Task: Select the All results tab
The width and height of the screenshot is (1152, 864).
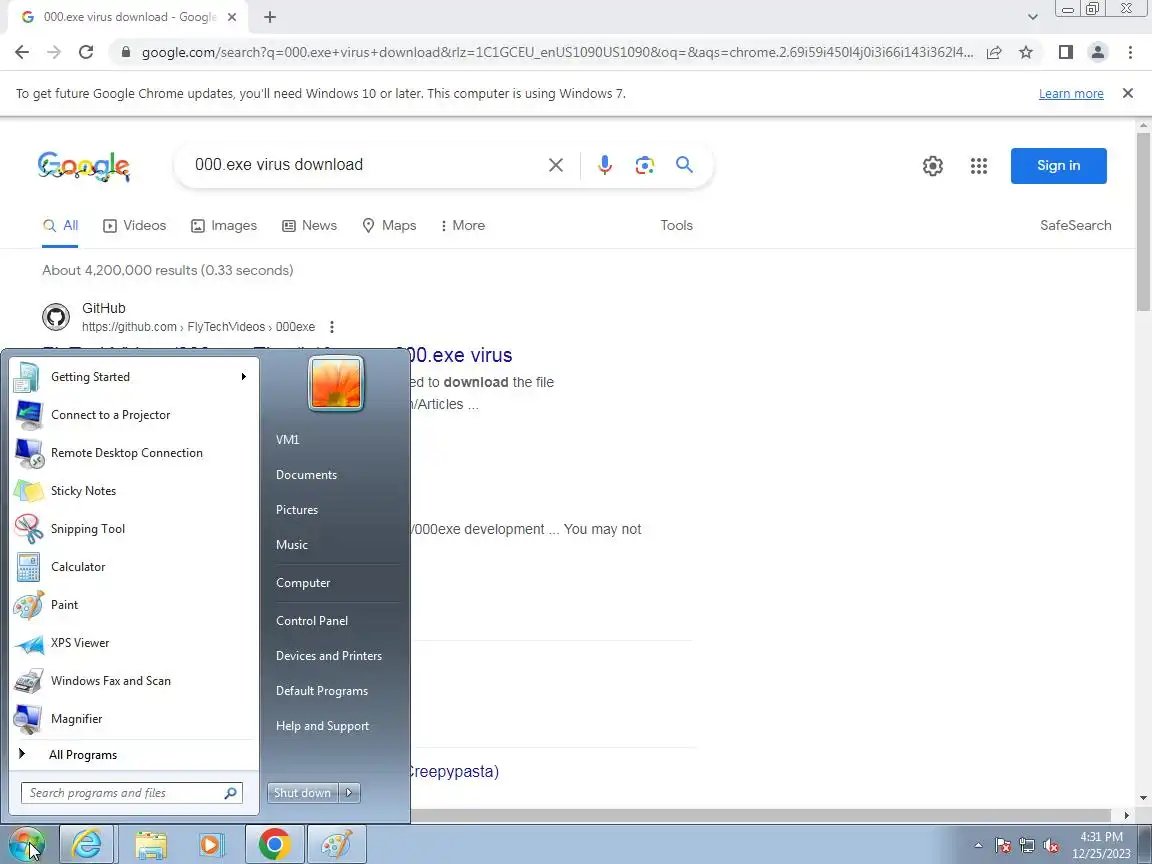Action: click(x=60, y=226)
